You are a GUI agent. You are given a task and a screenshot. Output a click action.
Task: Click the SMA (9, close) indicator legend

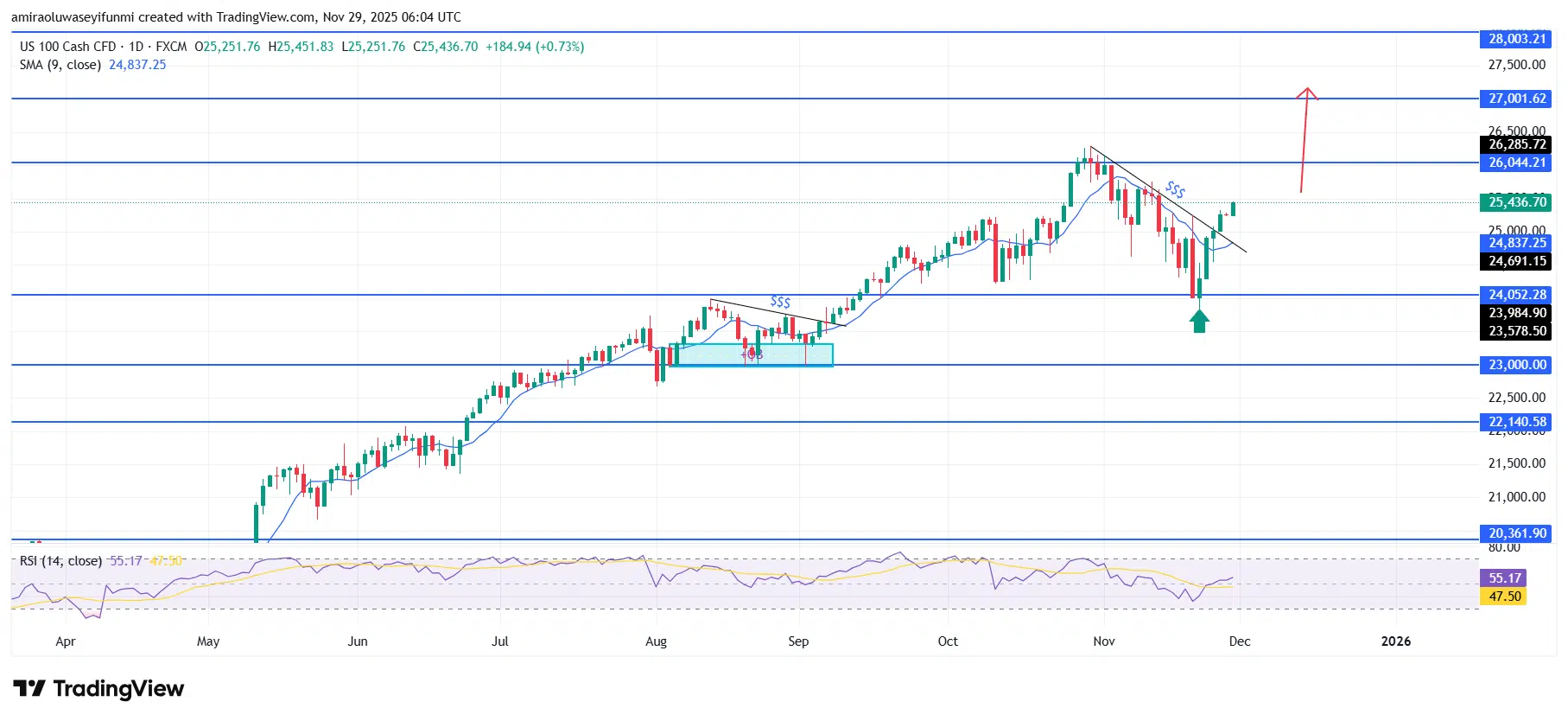click(60, 65)
